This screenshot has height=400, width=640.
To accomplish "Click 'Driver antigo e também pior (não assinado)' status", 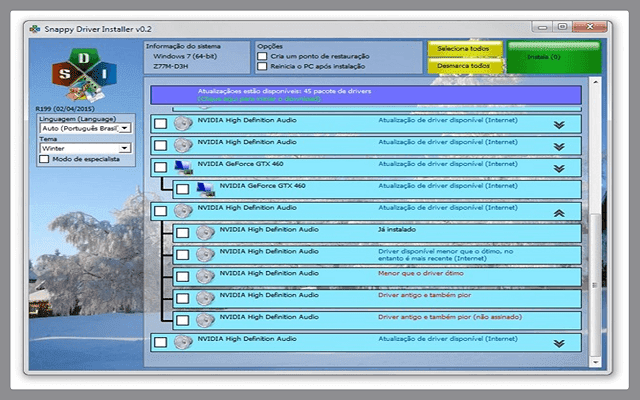I will point(450,317).
